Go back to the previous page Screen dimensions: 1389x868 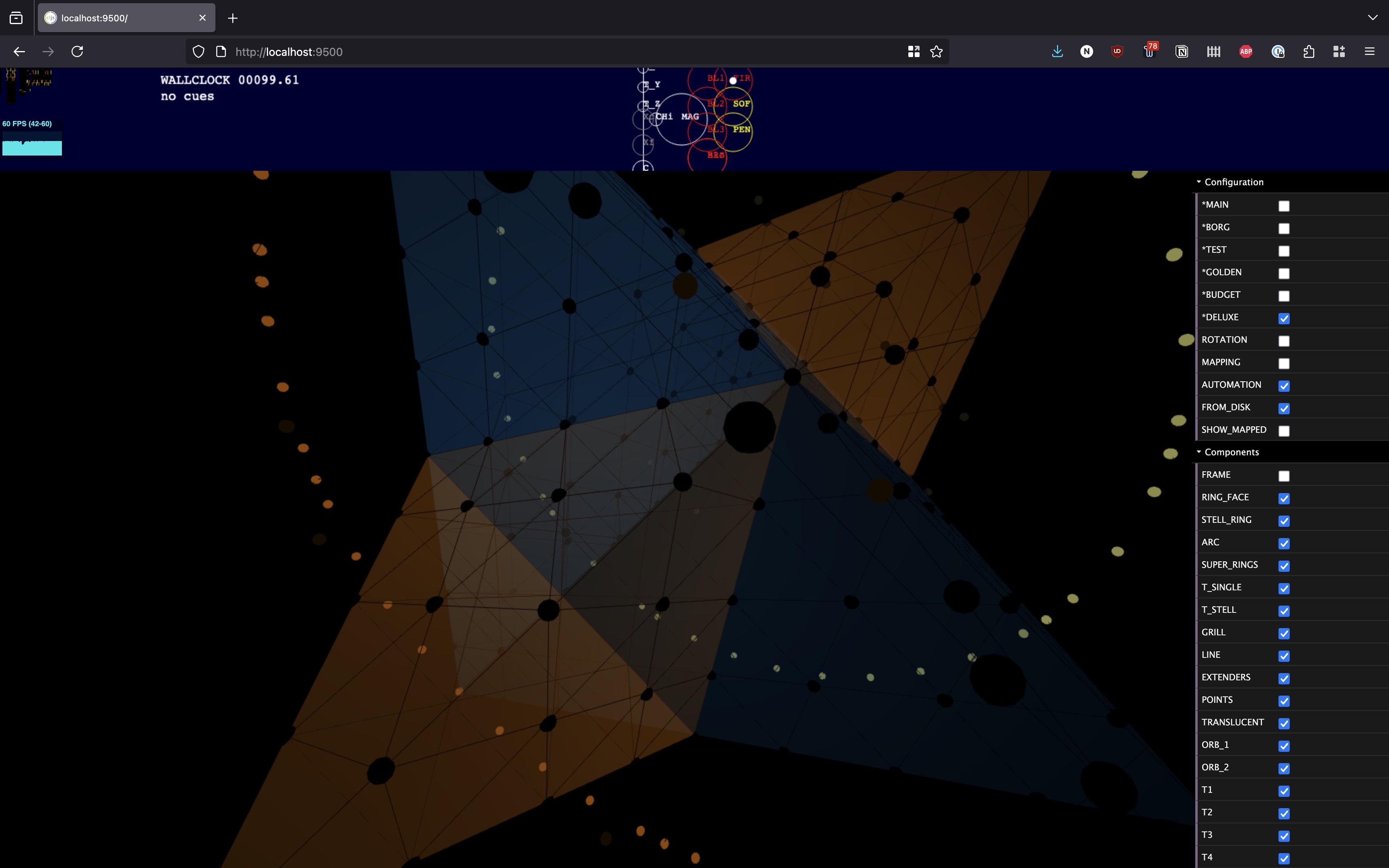coord(20,52)
